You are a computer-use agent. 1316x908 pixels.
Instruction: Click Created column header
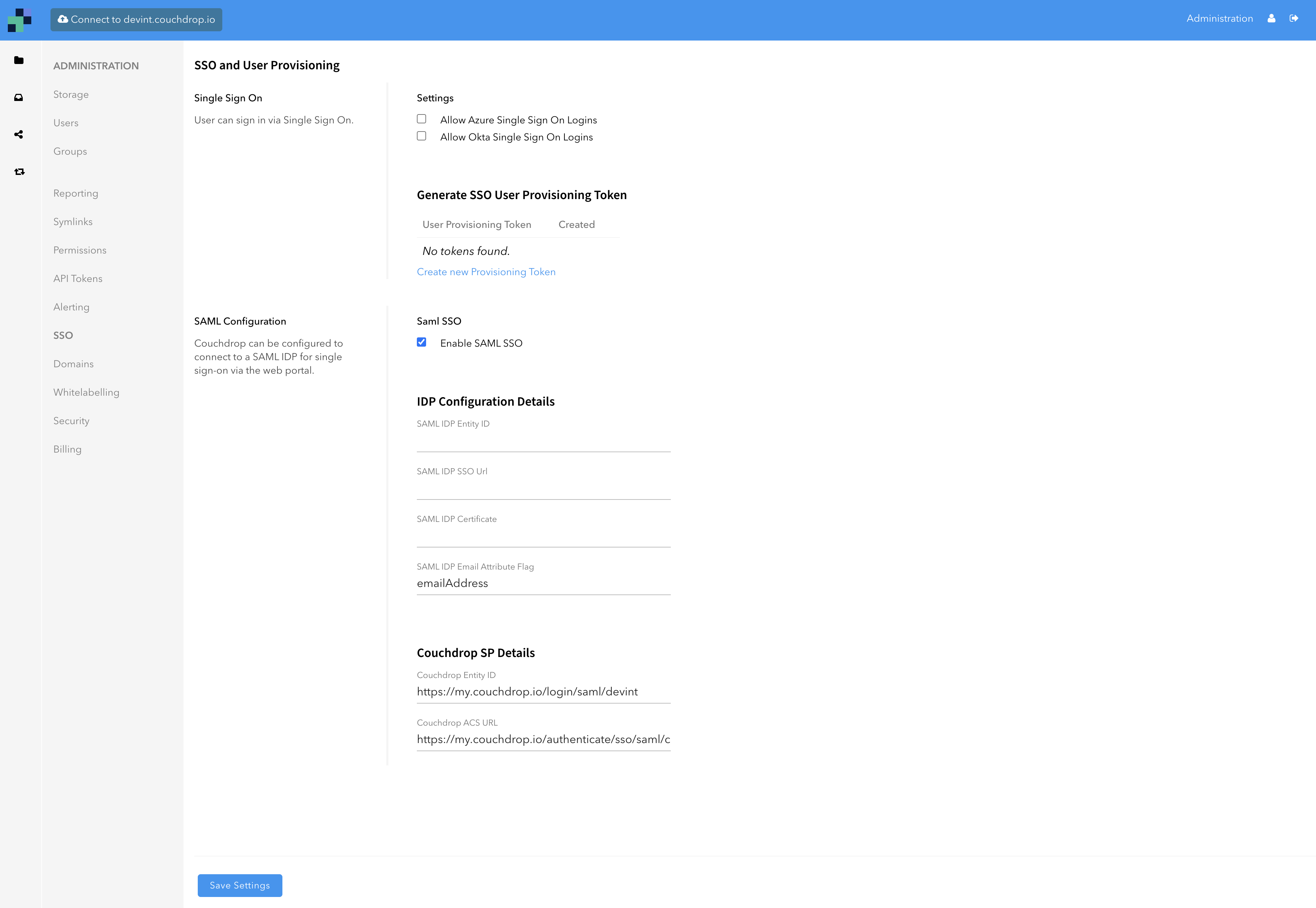point(577,225)
